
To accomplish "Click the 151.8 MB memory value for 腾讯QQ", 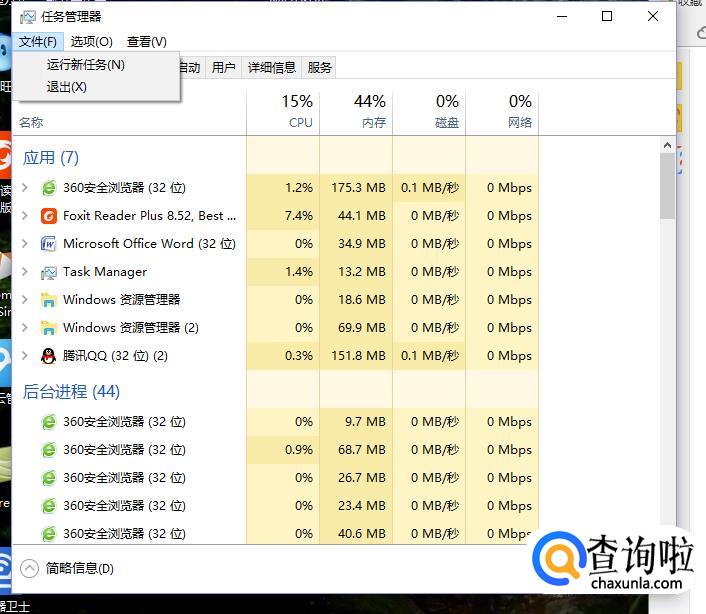I will pyautogui.click(x=358, y=356).
